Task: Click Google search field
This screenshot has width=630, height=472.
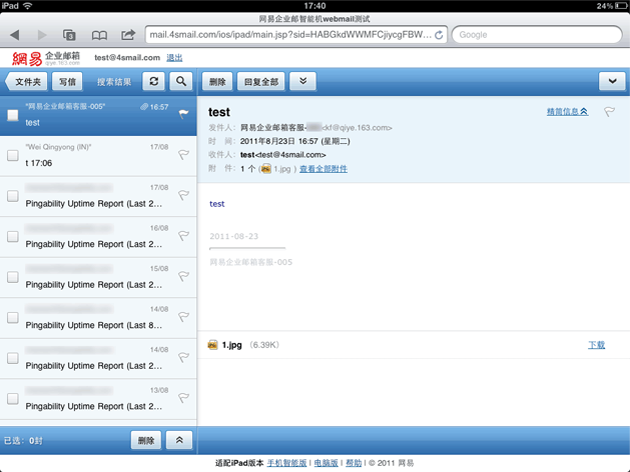Action: click(537, 35)
